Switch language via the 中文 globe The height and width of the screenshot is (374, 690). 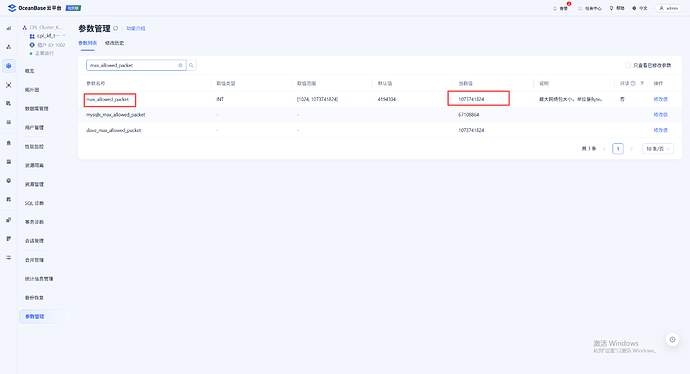pos(640,8)
